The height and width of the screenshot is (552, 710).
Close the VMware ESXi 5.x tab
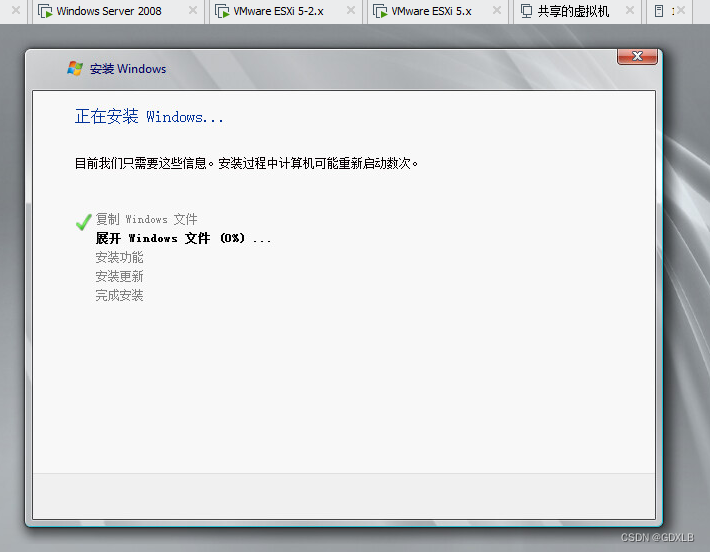[x=497, y=10]
